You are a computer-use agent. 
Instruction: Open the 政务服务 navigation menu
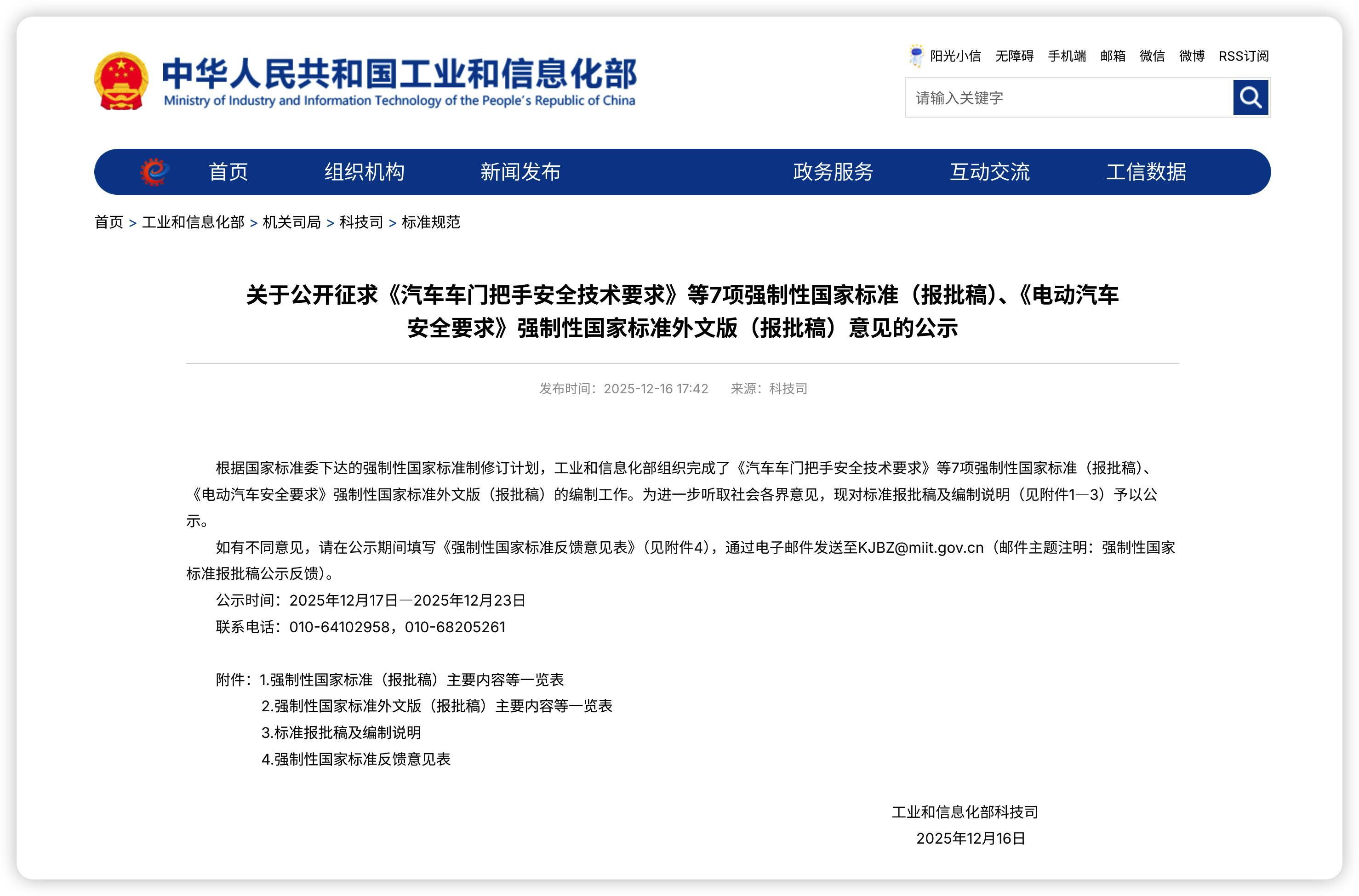pyautogui.click(x=832, y=171)
